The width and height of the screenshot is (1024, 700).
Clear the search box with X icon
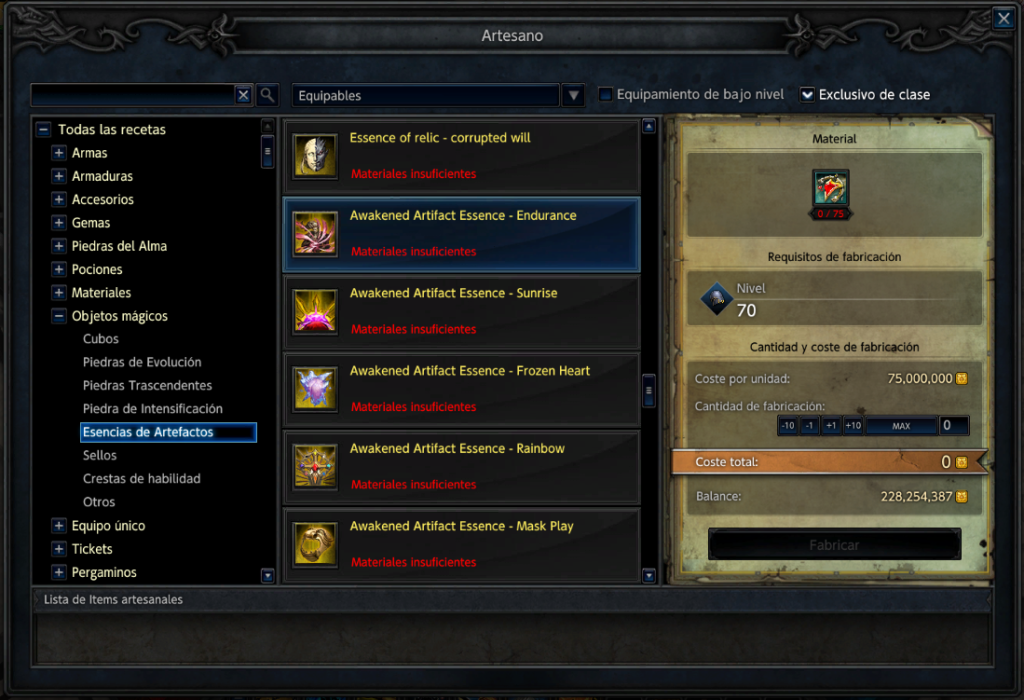pos(244,95)
